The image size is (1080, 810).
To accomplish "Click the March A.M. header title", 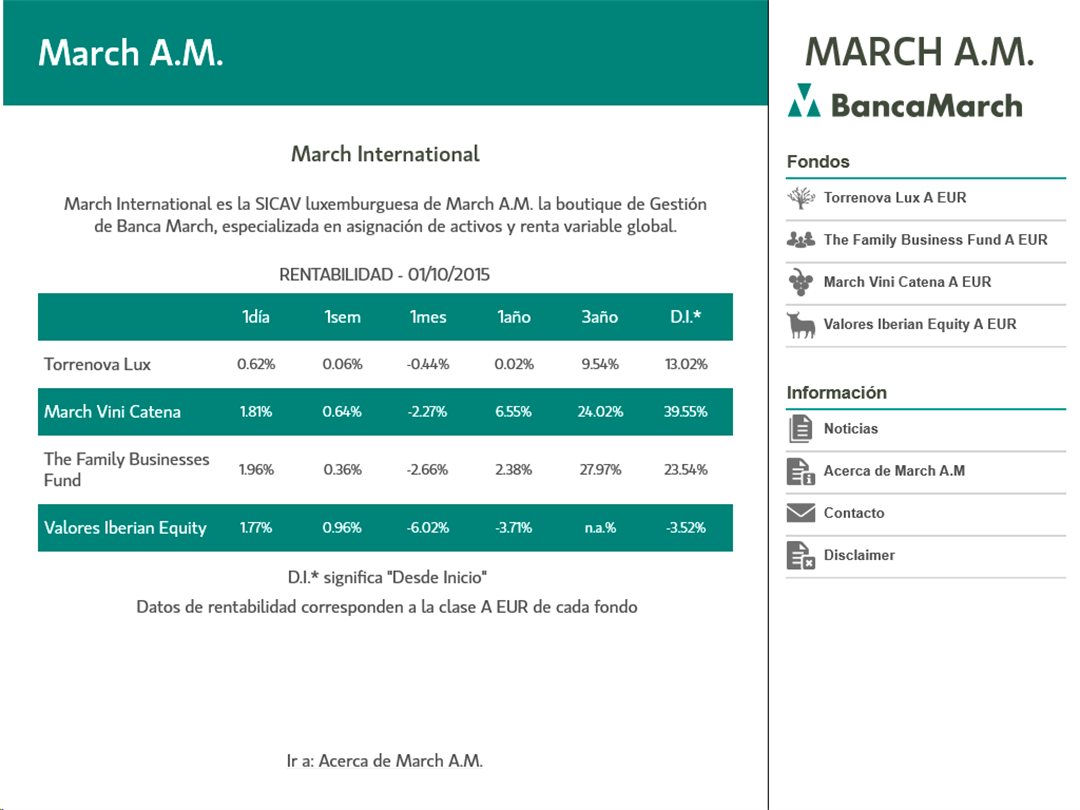I will coord(131,53).
